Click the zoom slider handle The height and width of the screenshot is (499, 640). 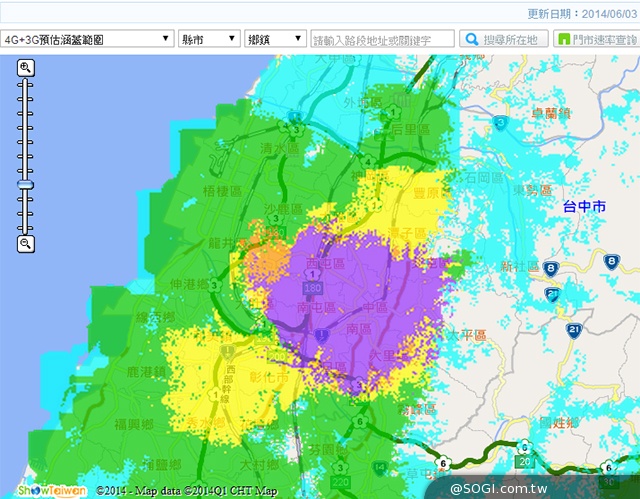(26, 185)
